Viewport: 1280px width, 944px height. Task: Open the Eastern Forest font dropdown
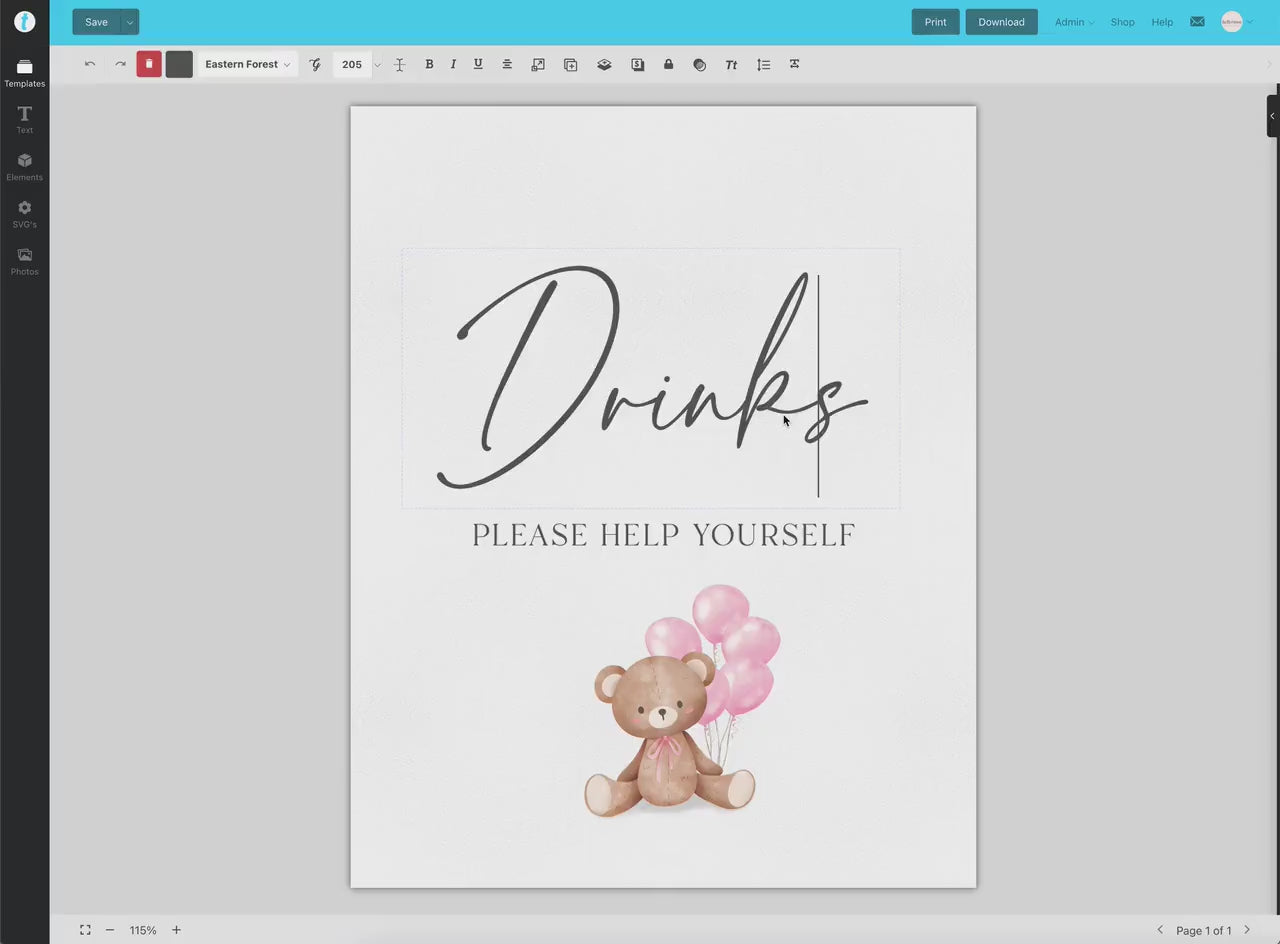point(247,64)
